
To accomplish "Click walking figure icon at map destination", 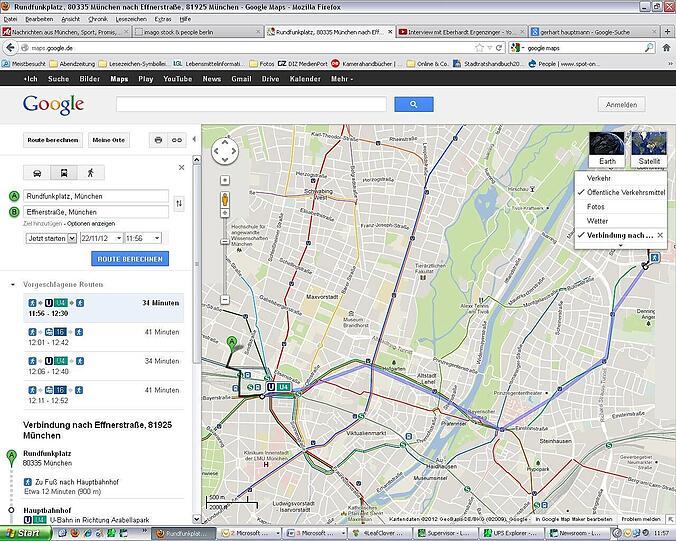I will click(655, 258).
